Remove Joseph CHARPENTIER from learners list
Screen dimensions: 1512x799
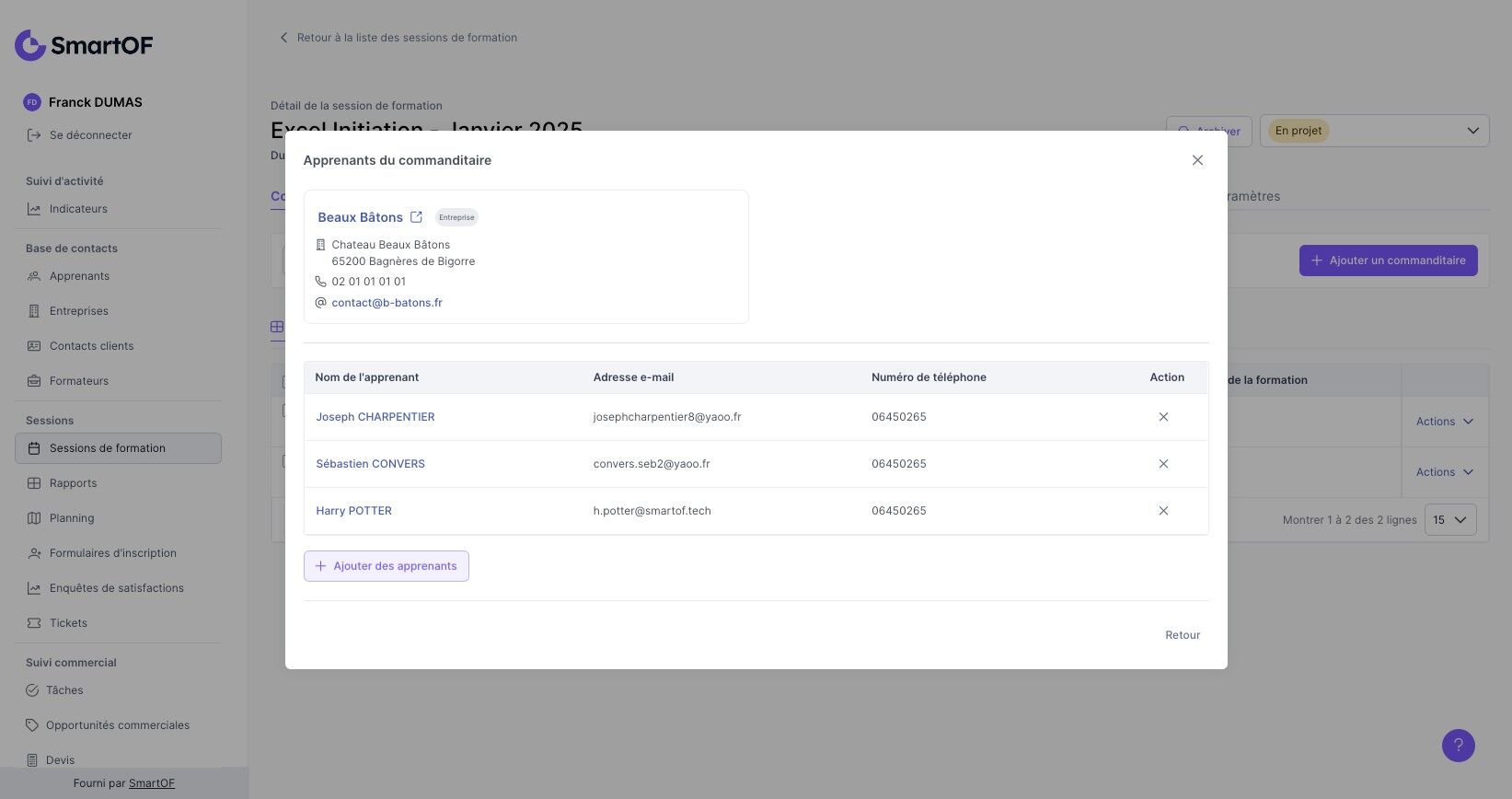1163,417
